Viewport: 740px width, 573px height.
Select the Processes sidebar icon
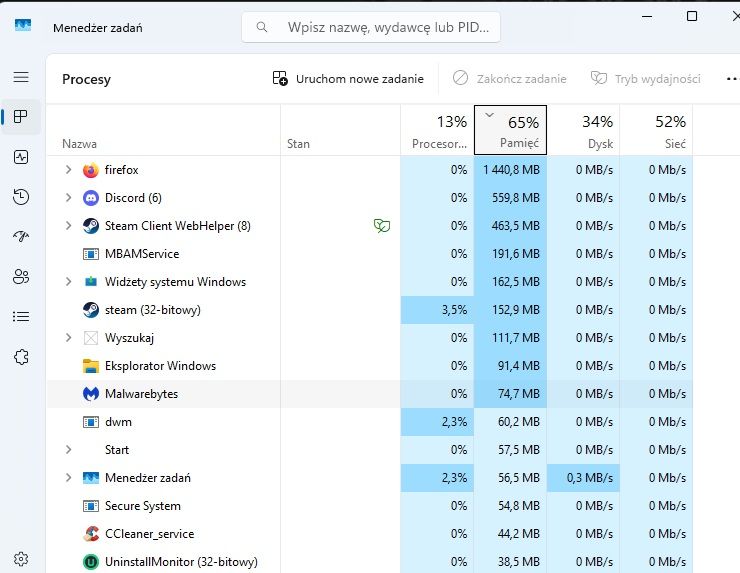click(21, 117)
